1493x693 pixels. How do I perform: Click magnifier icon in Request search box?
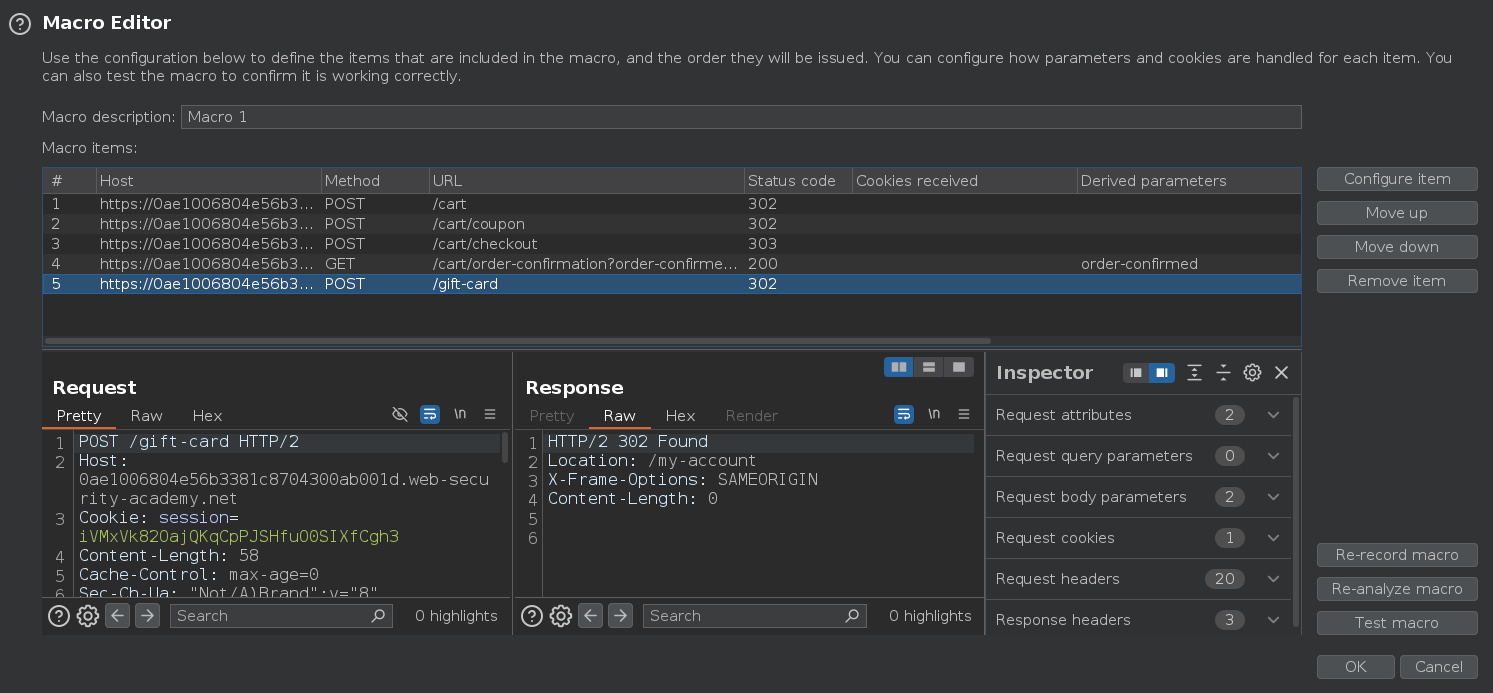click(x=378, y=616)
